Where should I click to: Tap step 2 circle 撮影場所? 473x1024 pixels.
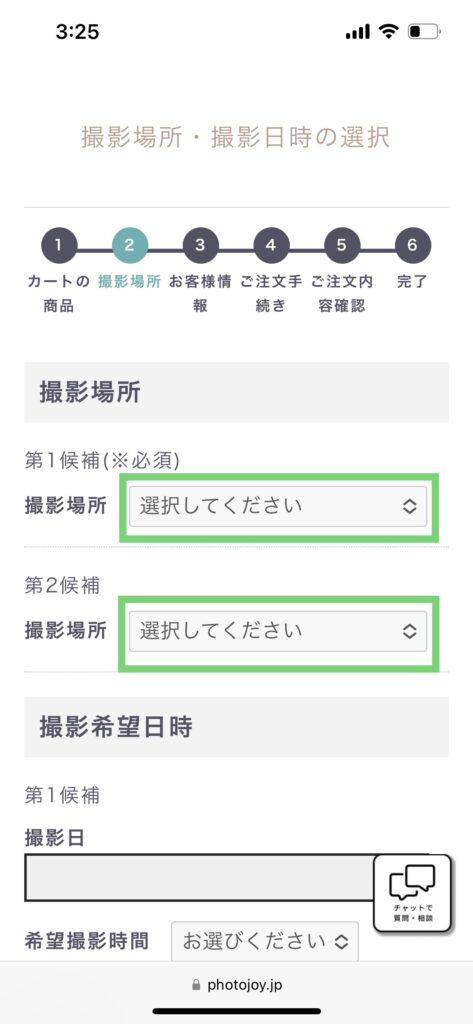tap(130, 246)
